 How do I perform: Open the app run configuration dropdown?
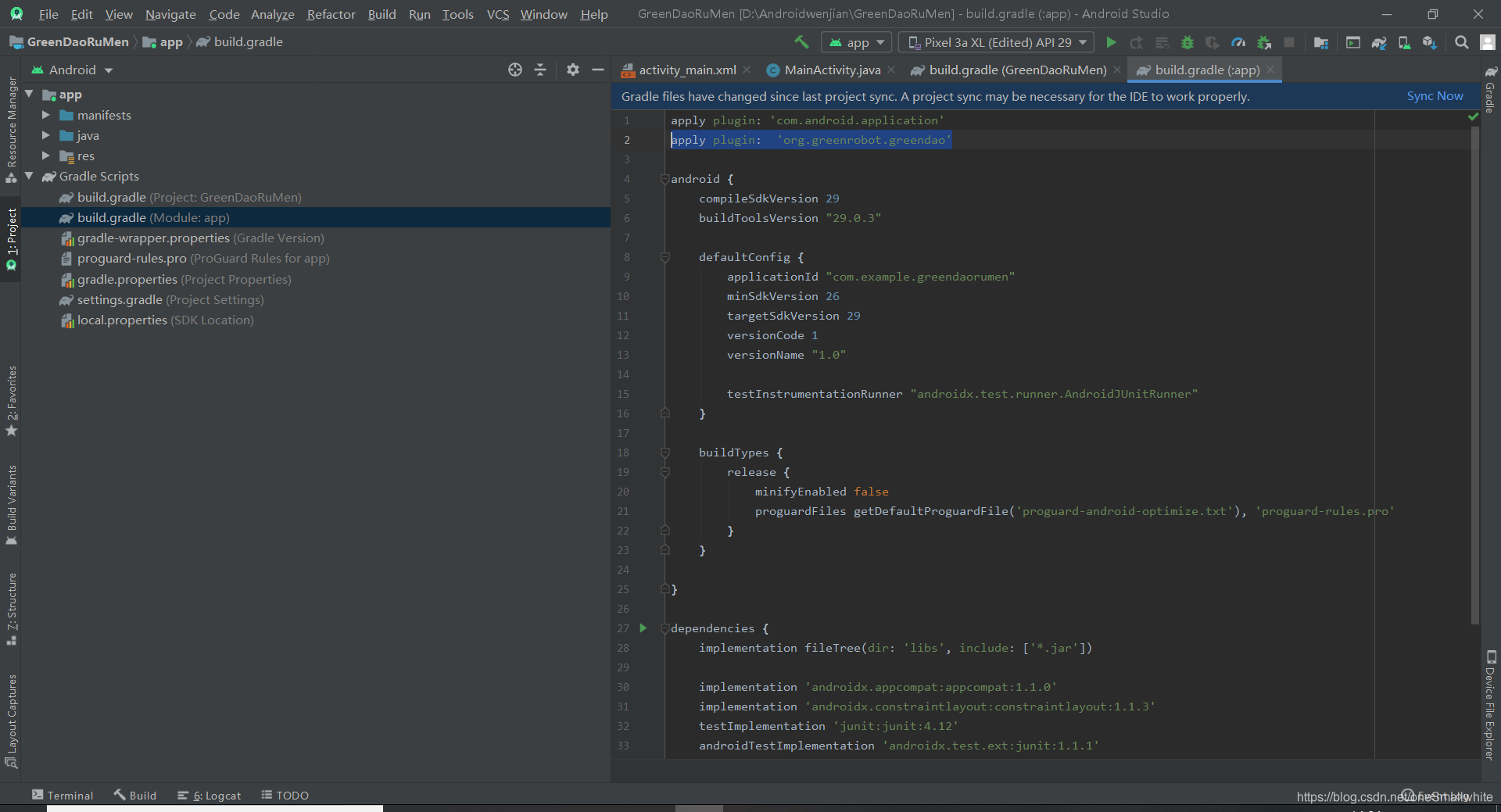point(857,42)
